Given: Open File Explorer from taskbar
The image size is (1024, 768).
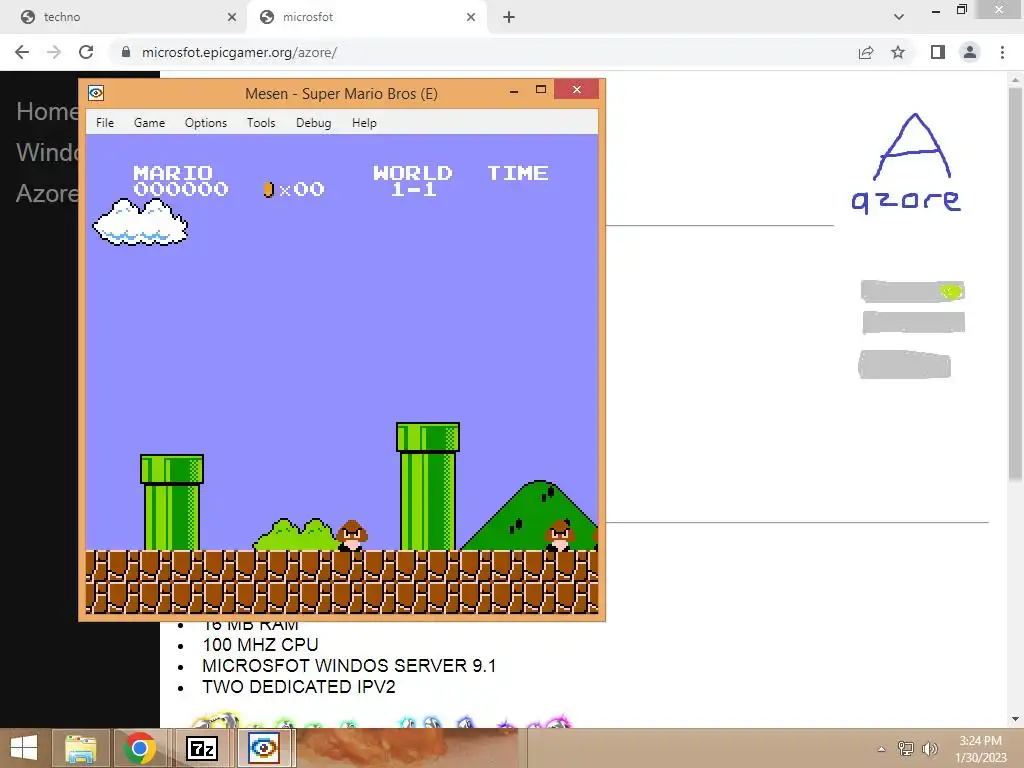Looking at the screenshot, I should pos(80,748).
